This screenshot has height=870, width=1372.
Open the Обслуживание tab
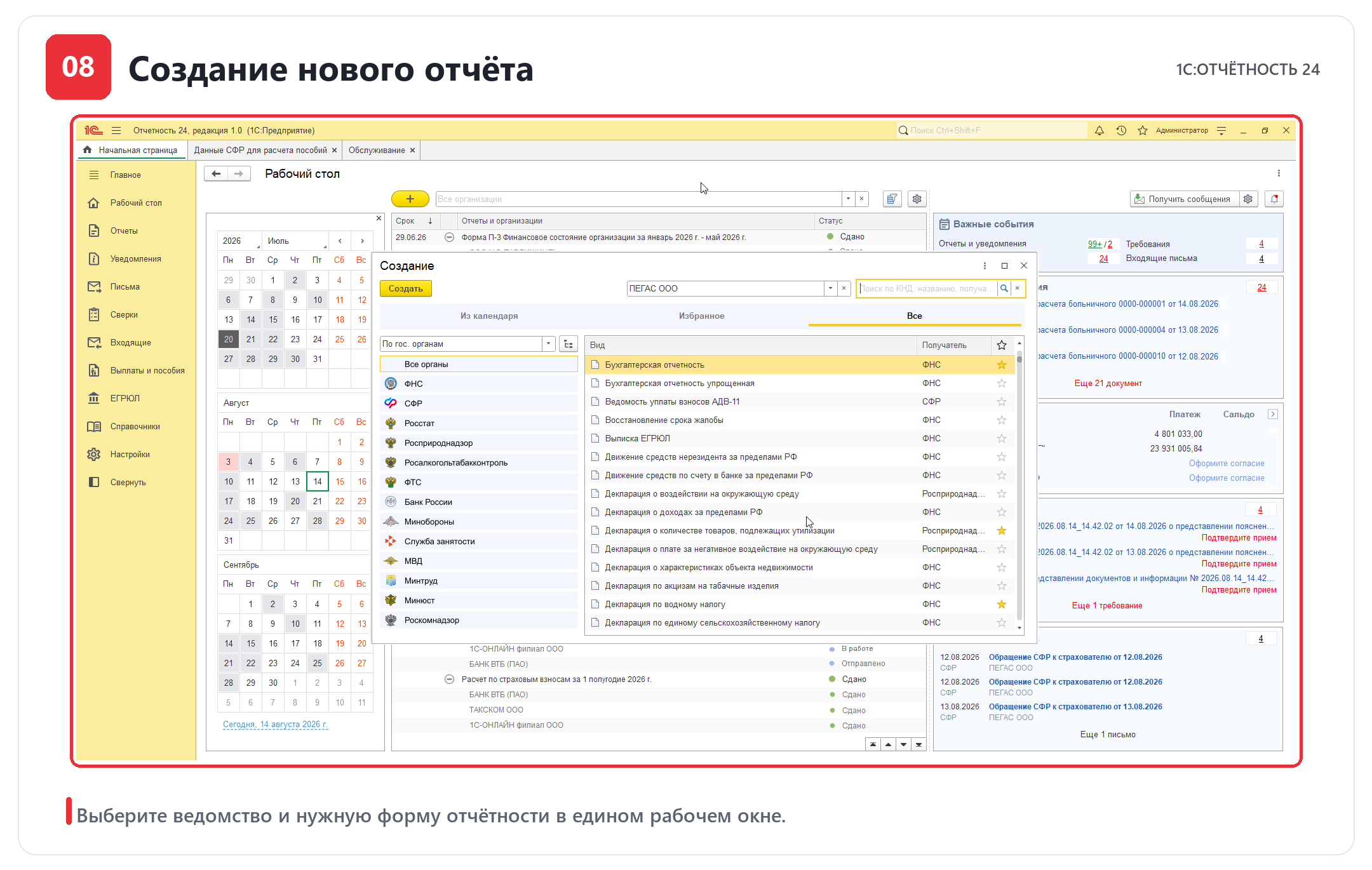click(377, 151)
